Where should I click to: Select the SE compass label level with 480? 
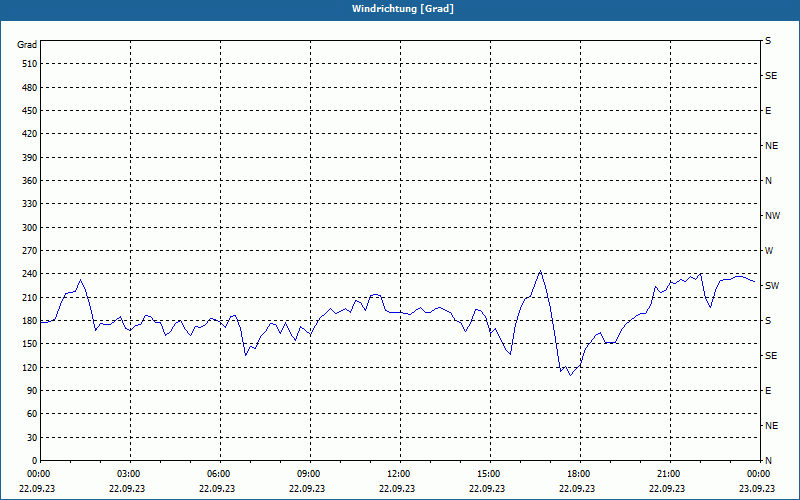771,76
